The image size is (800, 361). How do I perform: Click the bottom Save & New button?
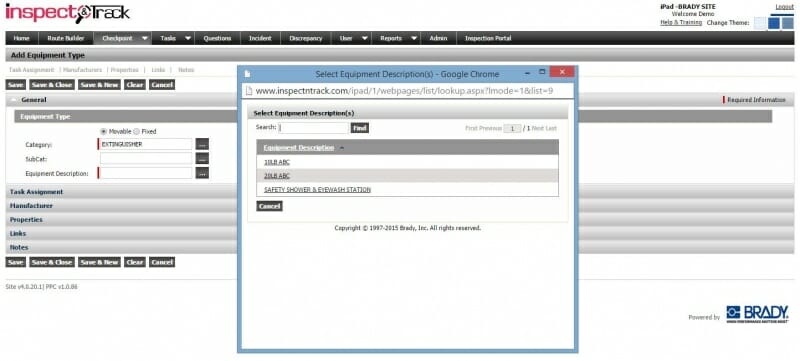99,262
